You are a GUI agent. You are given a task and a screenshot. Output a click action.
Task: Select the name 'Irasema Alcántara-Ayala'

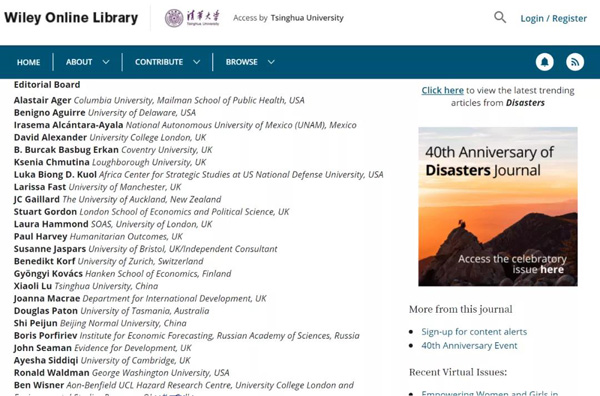(68, 125)
